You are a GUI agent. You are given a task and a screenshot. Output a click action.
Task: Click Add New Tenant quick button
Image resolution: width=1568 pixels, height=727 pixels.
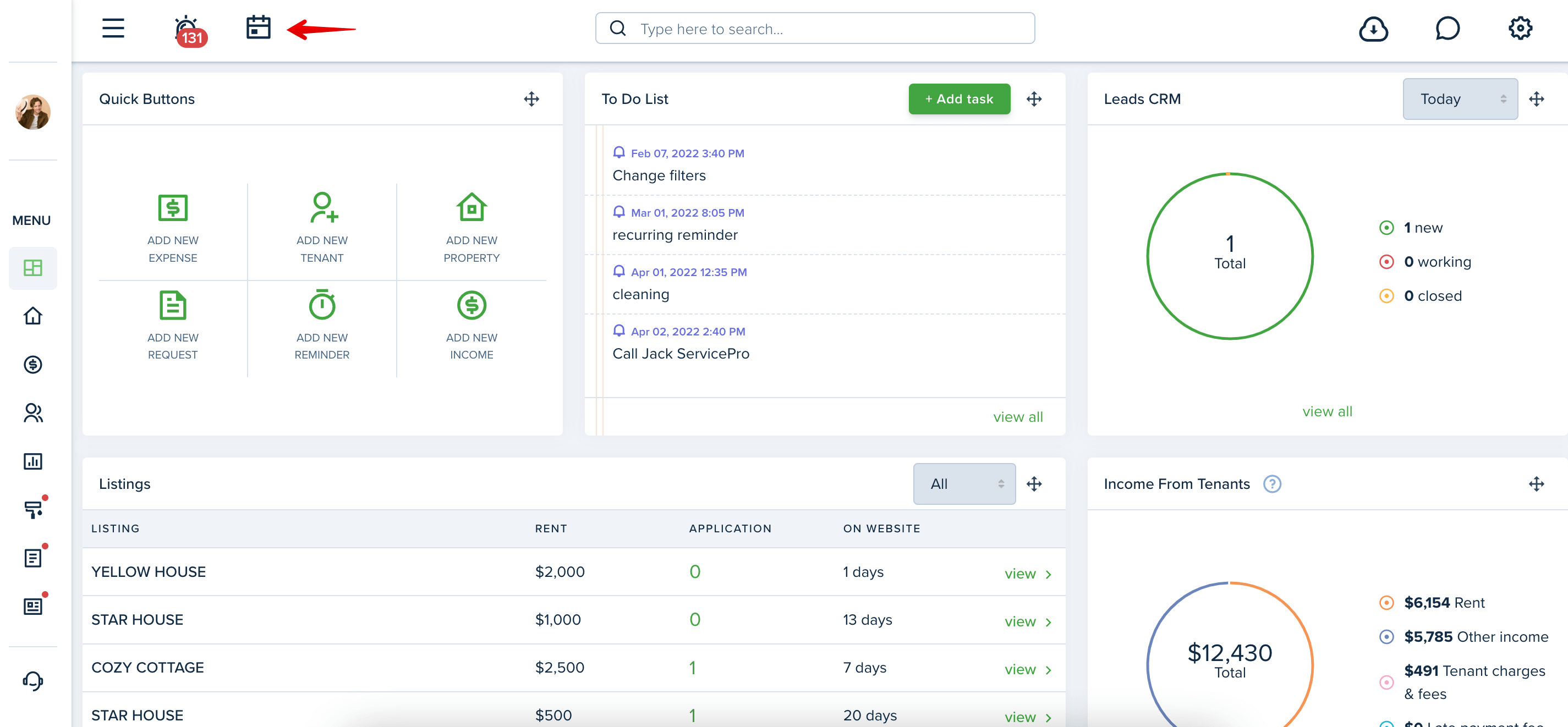(x=322, y=229)
